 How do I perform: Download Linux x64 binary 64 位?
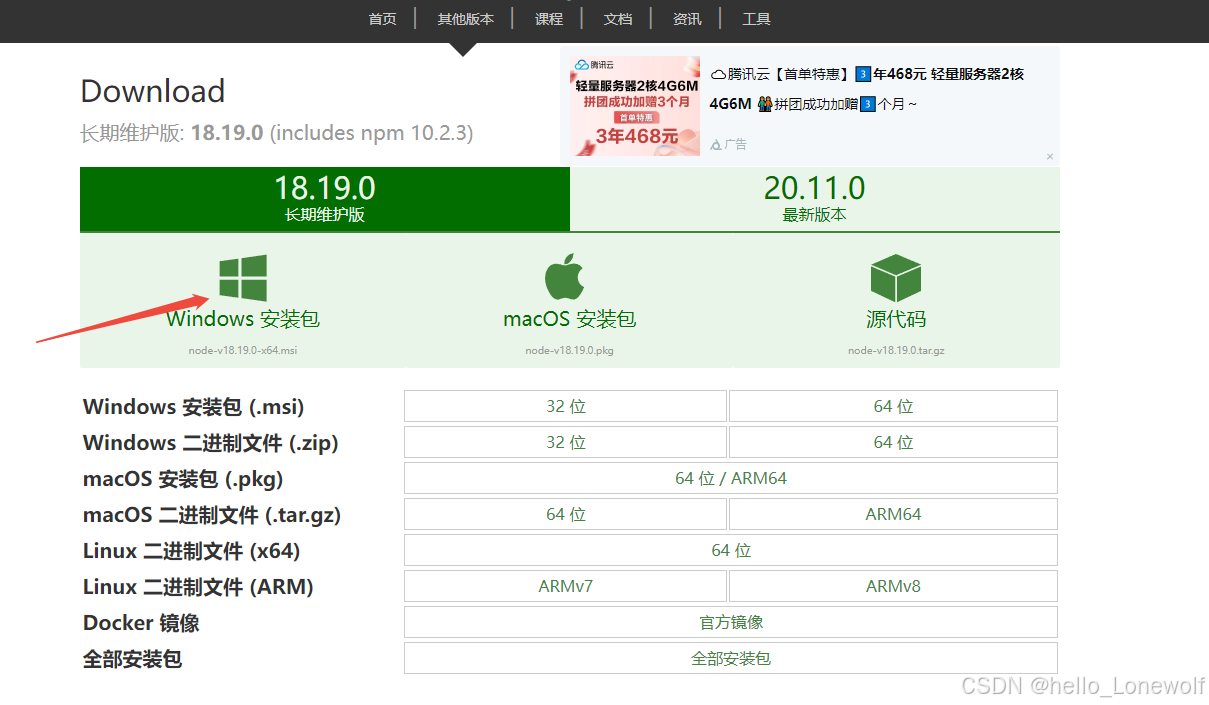click(731, 550)
